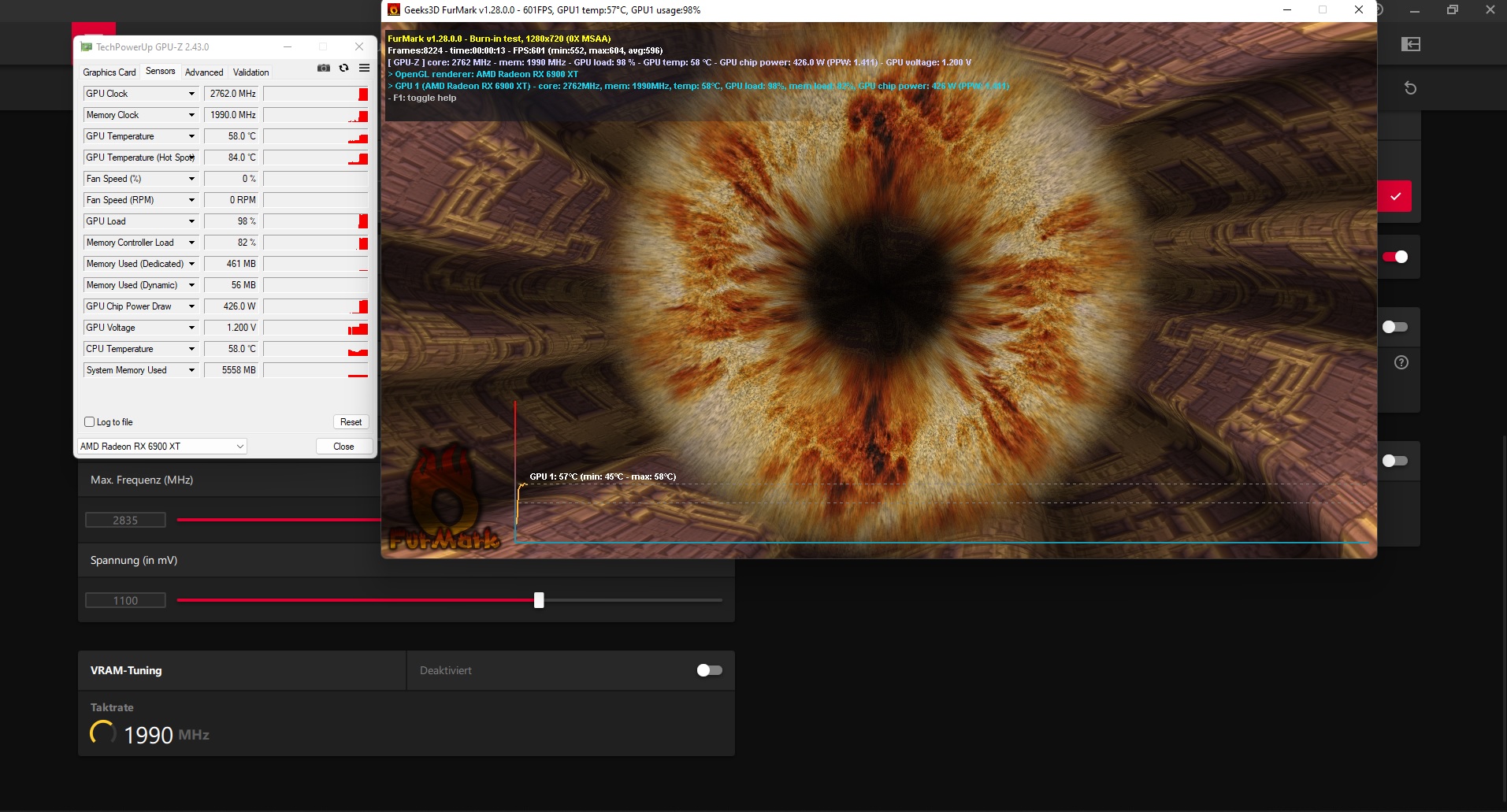Expand the GPU Clock sensor dropdown
Screen dimensions: 1507x812
[191, 94]
